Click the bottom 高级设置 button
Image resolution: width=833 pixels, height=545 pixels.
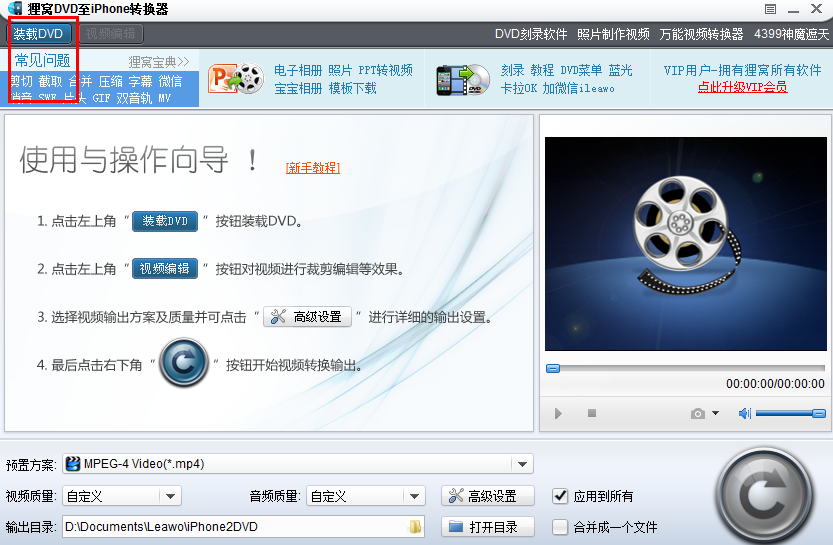488,496
